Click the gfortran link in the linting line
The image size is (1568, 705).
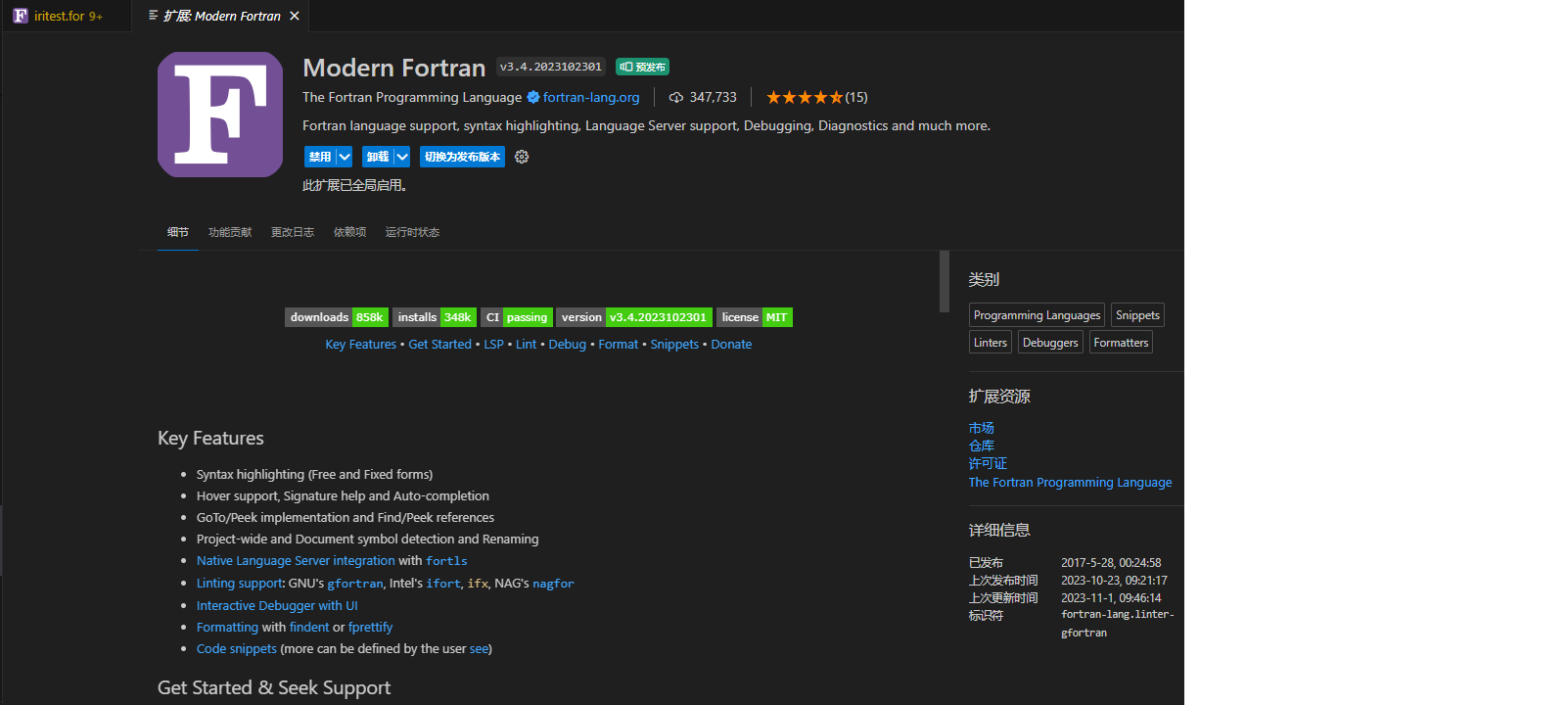355,584
